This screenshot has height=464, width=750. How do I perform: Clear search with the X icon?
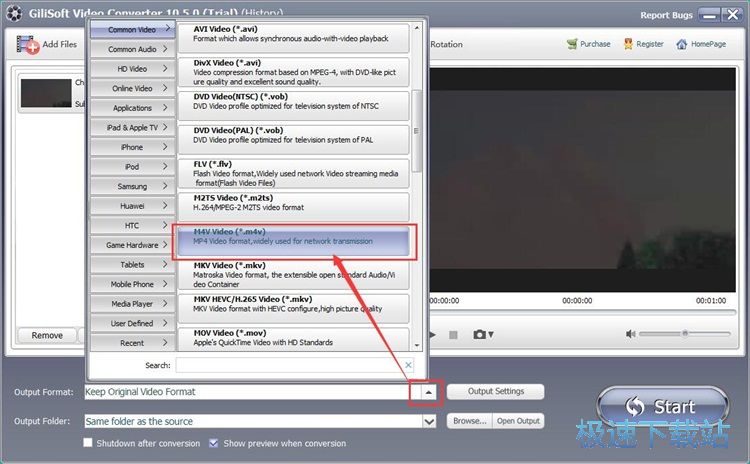[408, 365]
